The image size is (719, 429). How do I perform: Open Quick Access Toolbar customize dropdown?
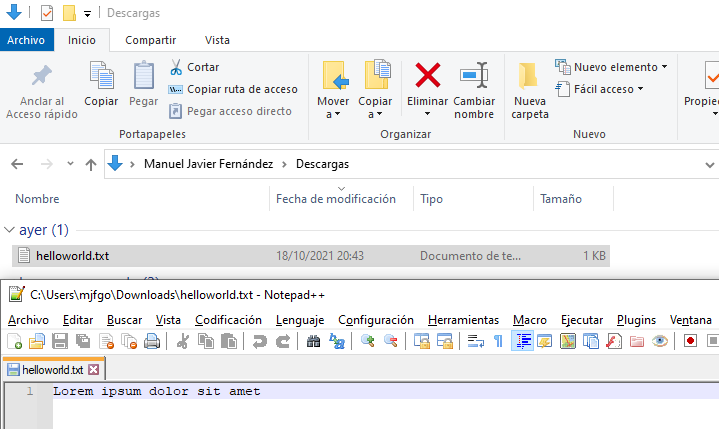(87, 14)
